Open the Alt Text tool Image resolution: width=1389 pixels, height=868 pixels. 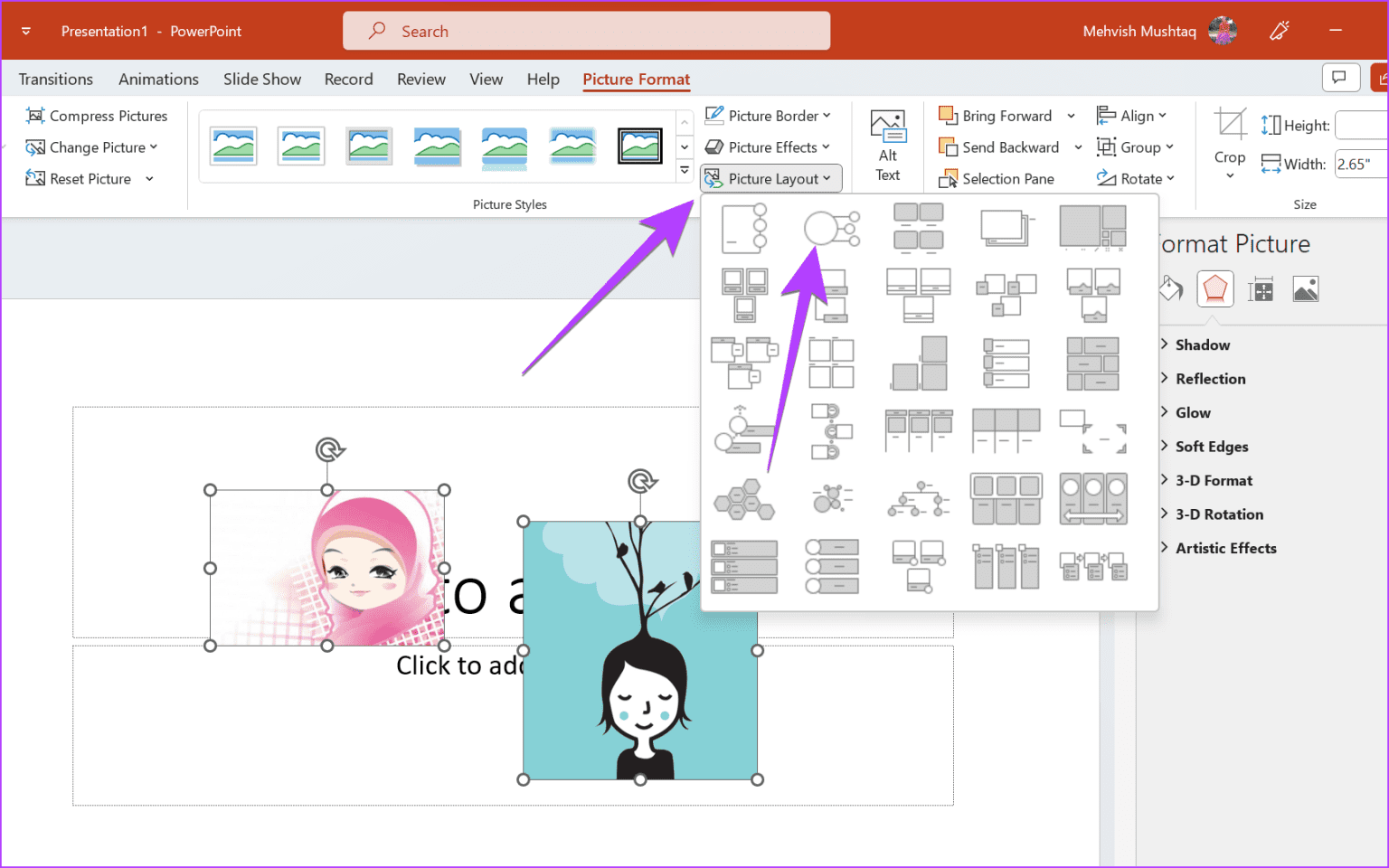(887, 146)
